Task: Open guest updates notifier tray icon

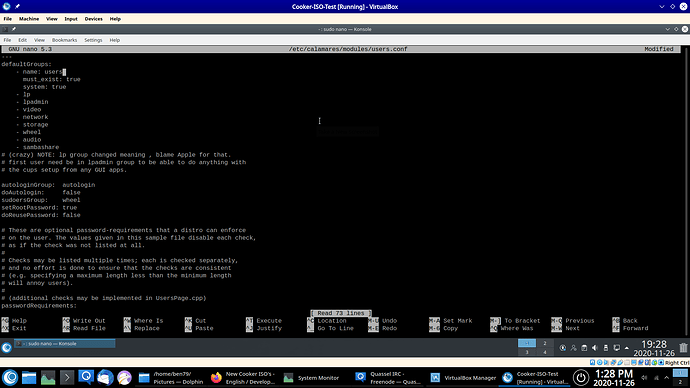Action: [x=563, y=348]
